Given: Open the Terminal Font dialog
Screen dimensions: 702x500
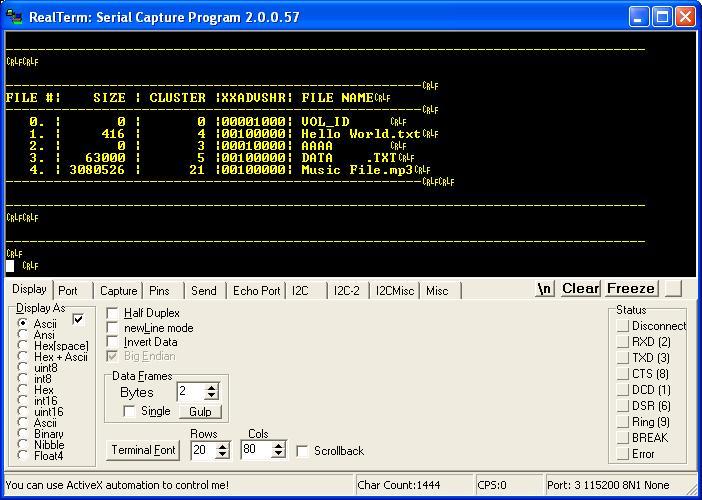Looking at the screenshot, I should pyautogui.click(x=143, y=449).
